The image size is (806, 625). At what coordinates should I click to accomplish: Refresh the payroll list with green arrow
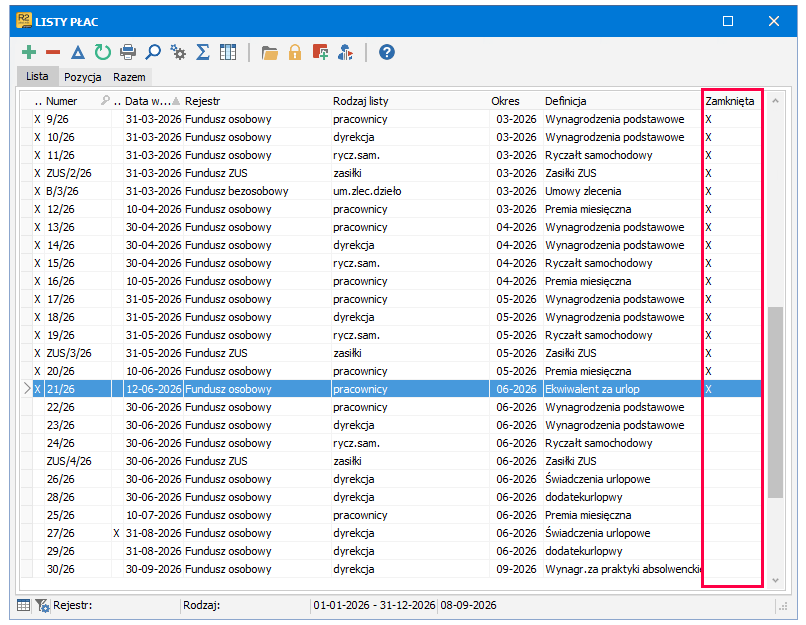click(103, 52)
